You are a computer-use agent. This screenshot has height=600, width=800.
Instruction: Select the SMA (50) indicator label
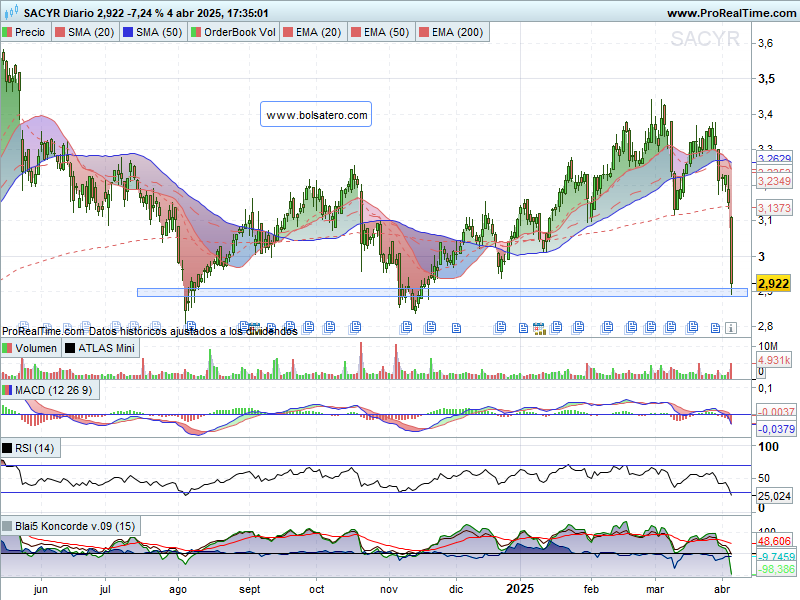(x=154, y=32)
